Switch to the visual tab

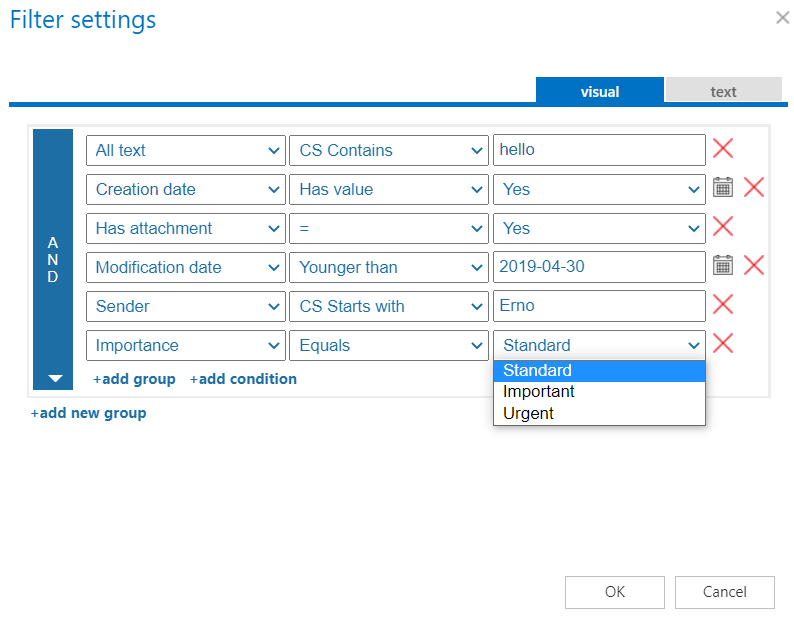[x=599, y=91]
